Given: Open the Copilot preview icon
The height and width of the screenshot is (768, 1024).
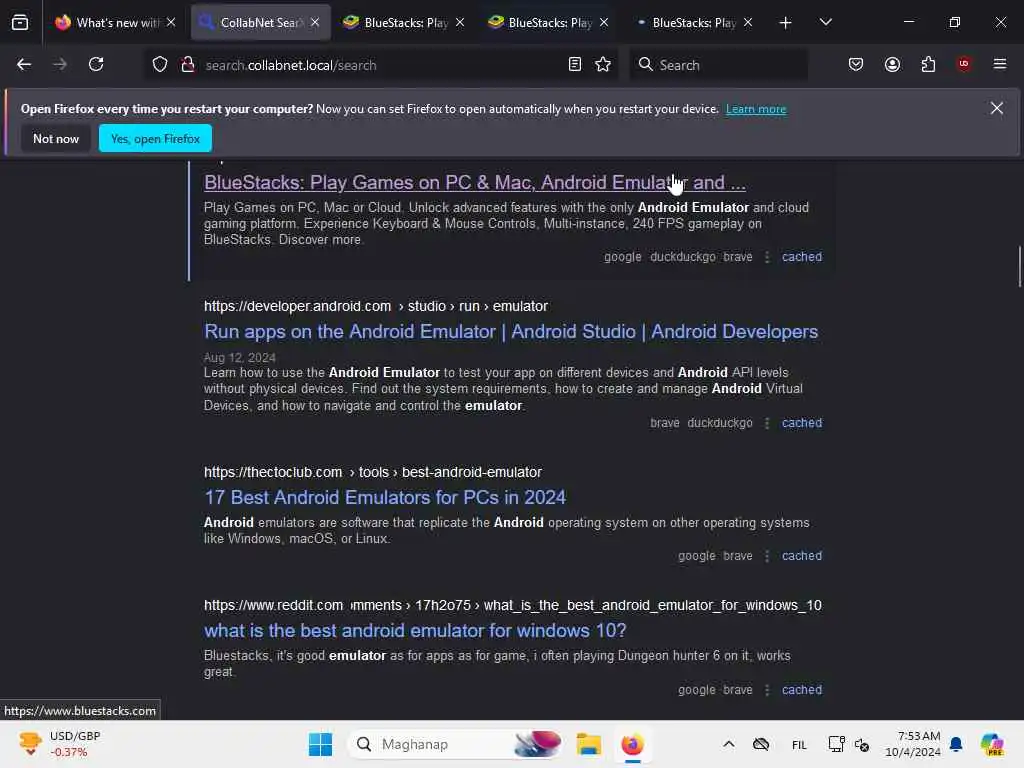Looking at the screenshot, I should coord(992,744).
